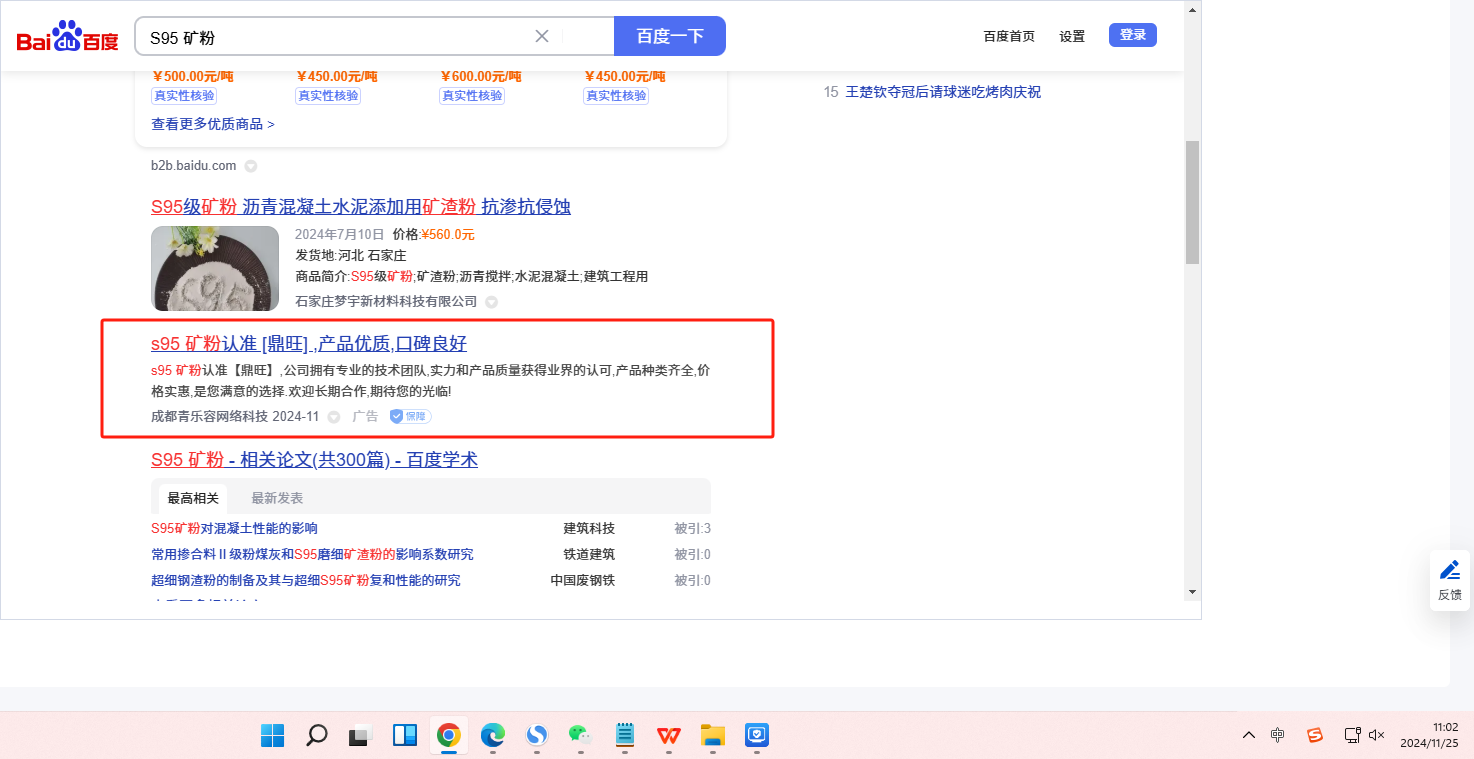
Task: Click the 保障 guarantee badge
Action: pyautogui.click(x=411, y=416)
